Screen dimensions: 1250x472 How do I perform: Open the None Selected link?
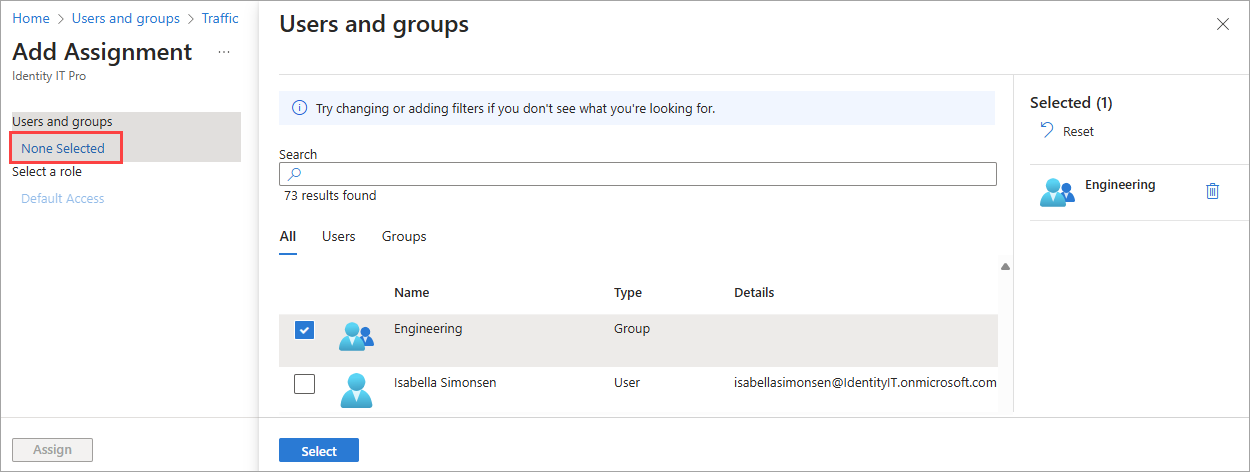point(63,148)
